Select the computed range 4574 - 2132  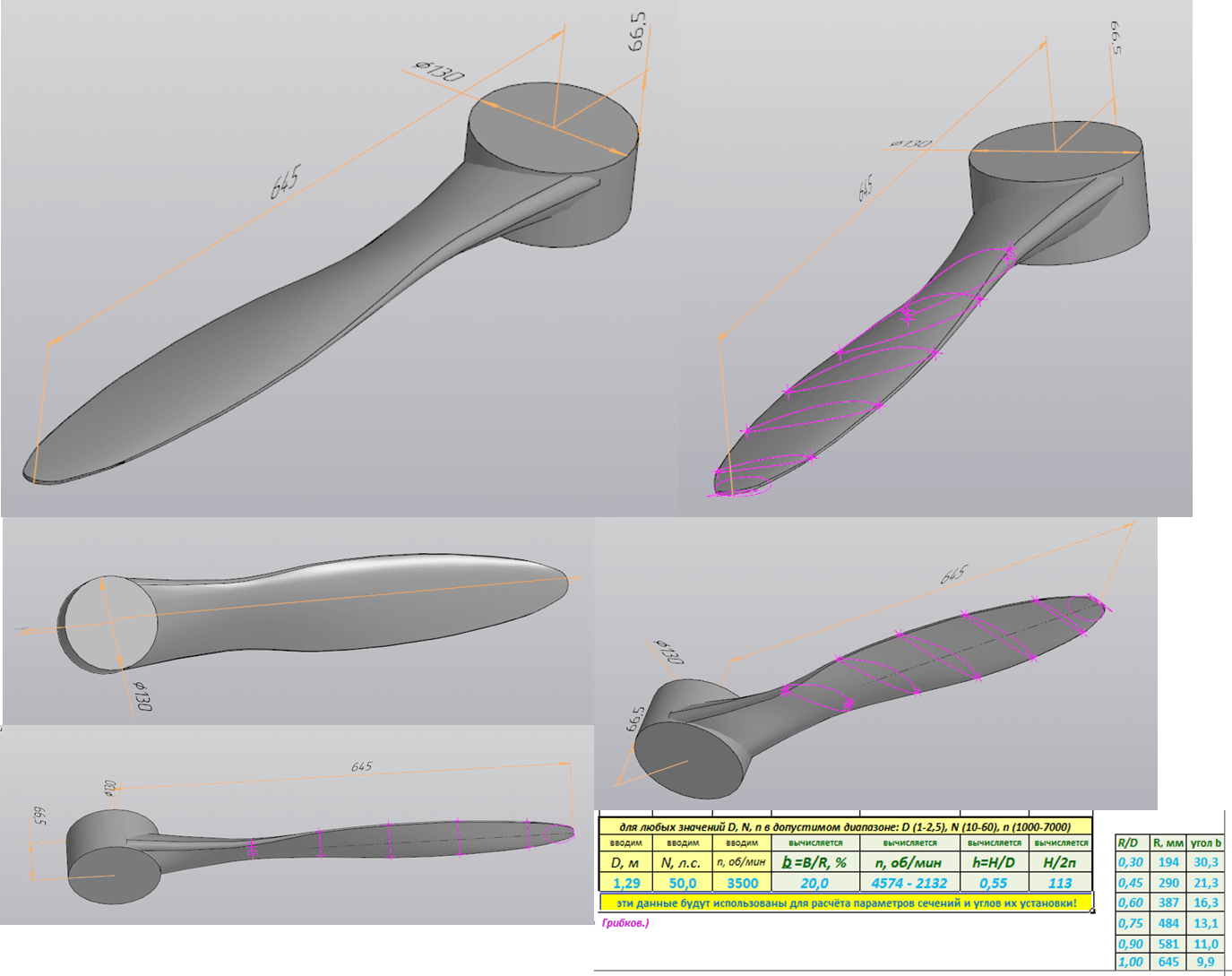909,883
